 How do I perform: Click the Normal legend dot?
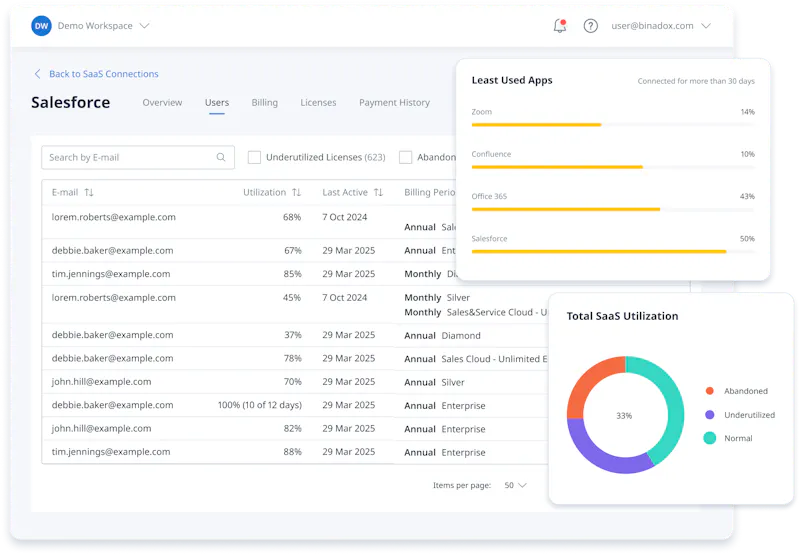click(x=709, y=438)
